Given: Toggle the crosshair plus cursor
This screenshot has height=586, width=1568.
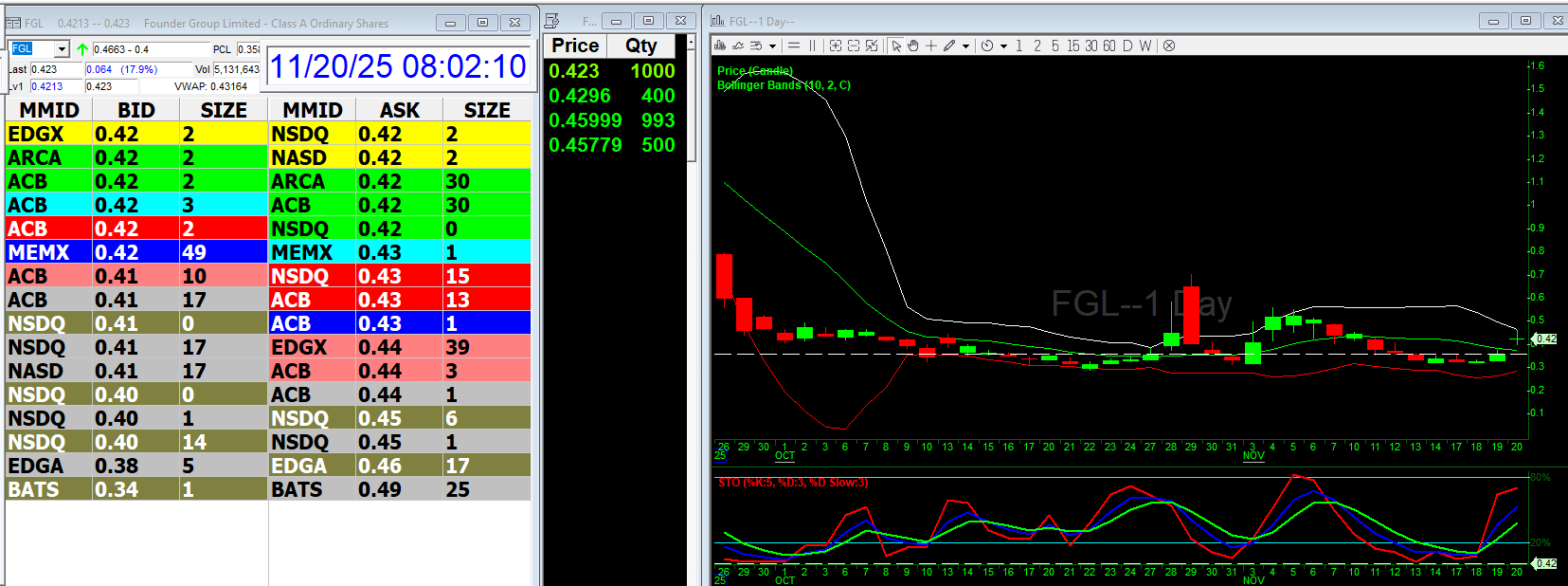Looking at the screenshot, I should coord(931,46).
